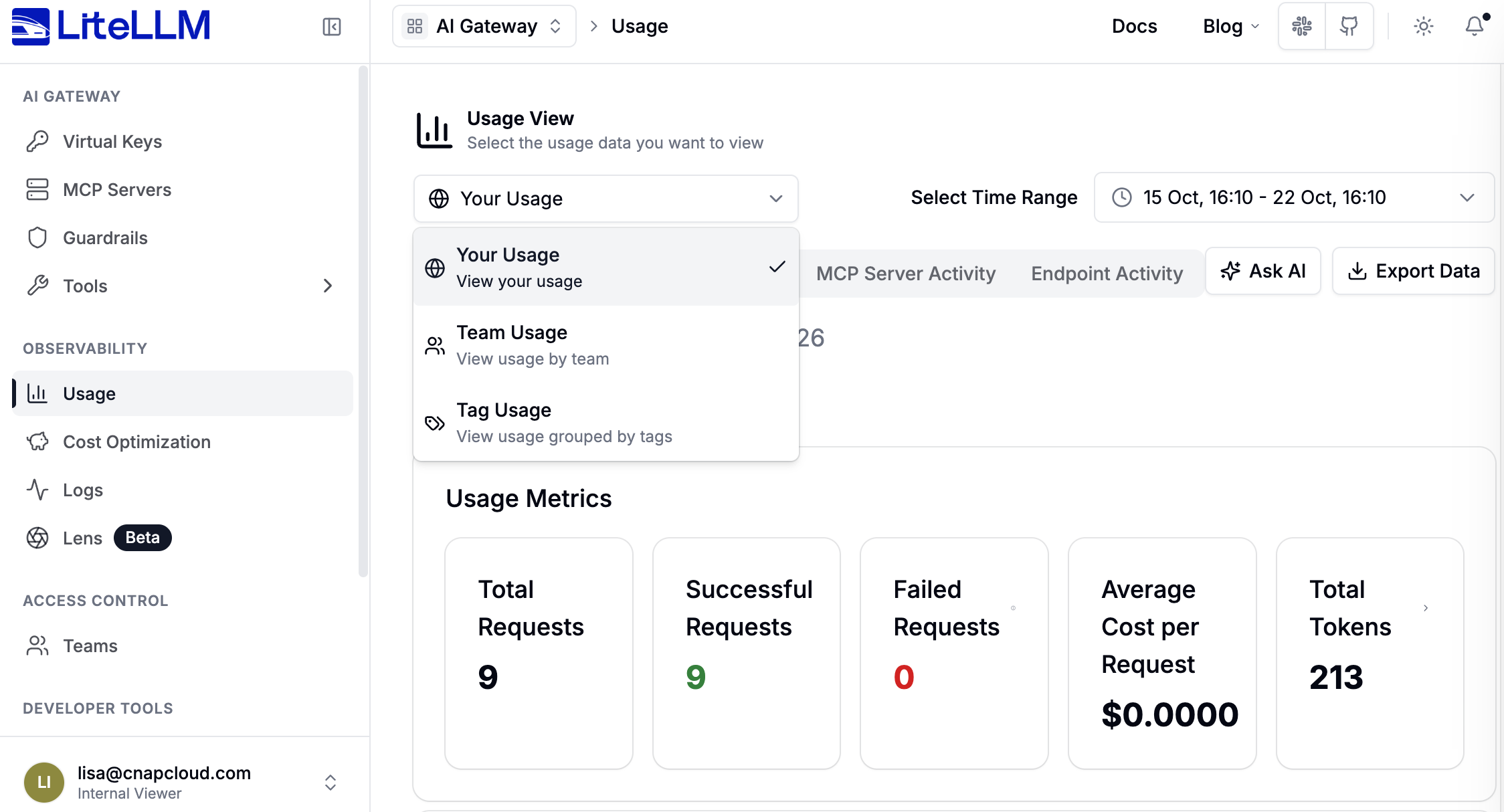The height and width of the screenshot is (812, 1504).
Task: Click the sidebar vertical scrollbar
Action: (363, 321)
